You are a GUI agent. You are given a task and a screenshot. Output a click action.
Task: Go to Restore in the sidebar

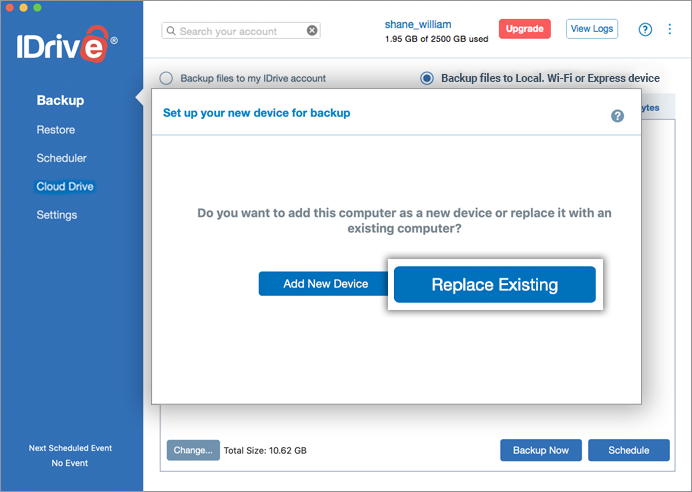point(56,130)
